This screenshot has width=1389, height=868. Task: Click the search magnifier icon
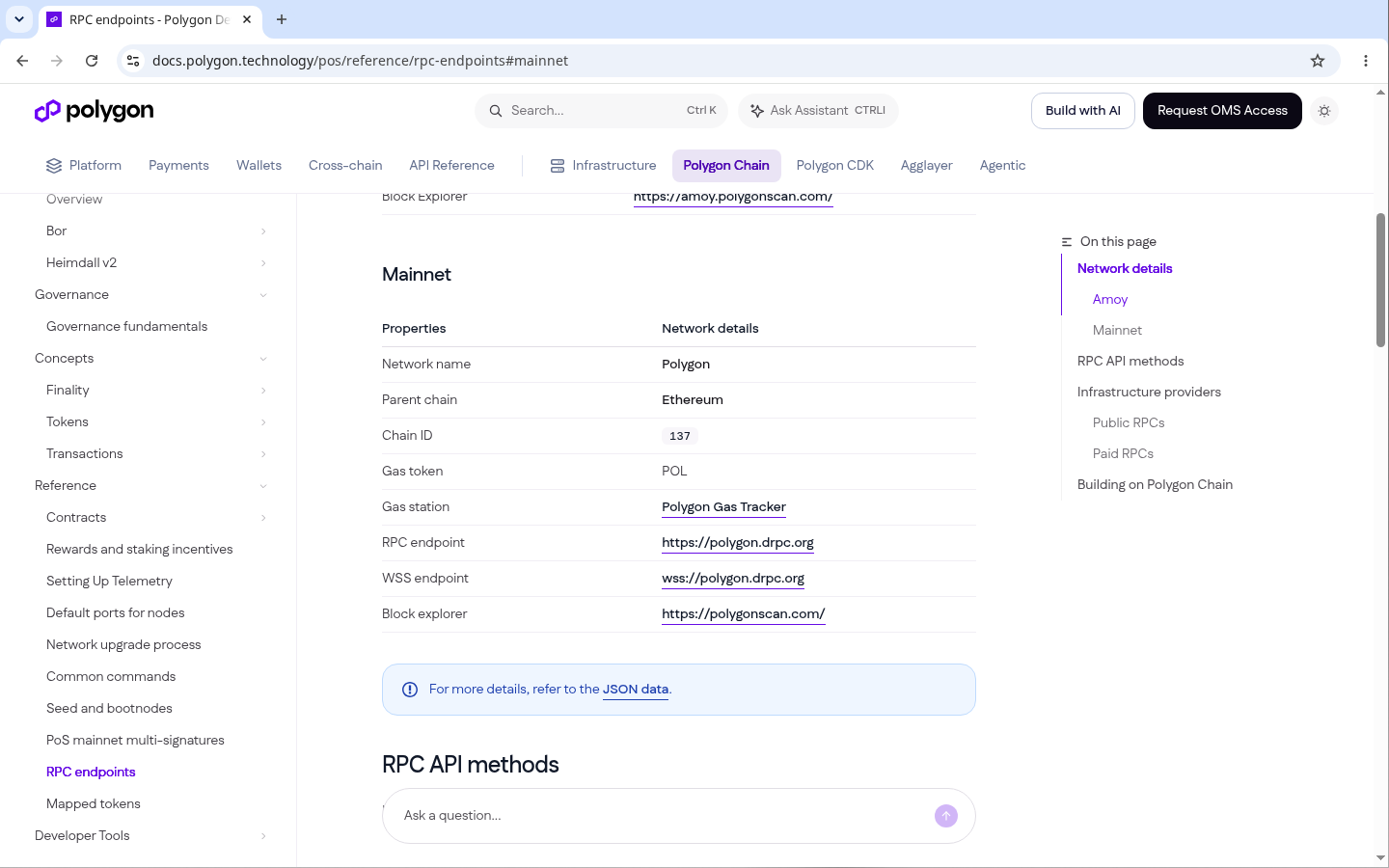[x=496, y=111]
